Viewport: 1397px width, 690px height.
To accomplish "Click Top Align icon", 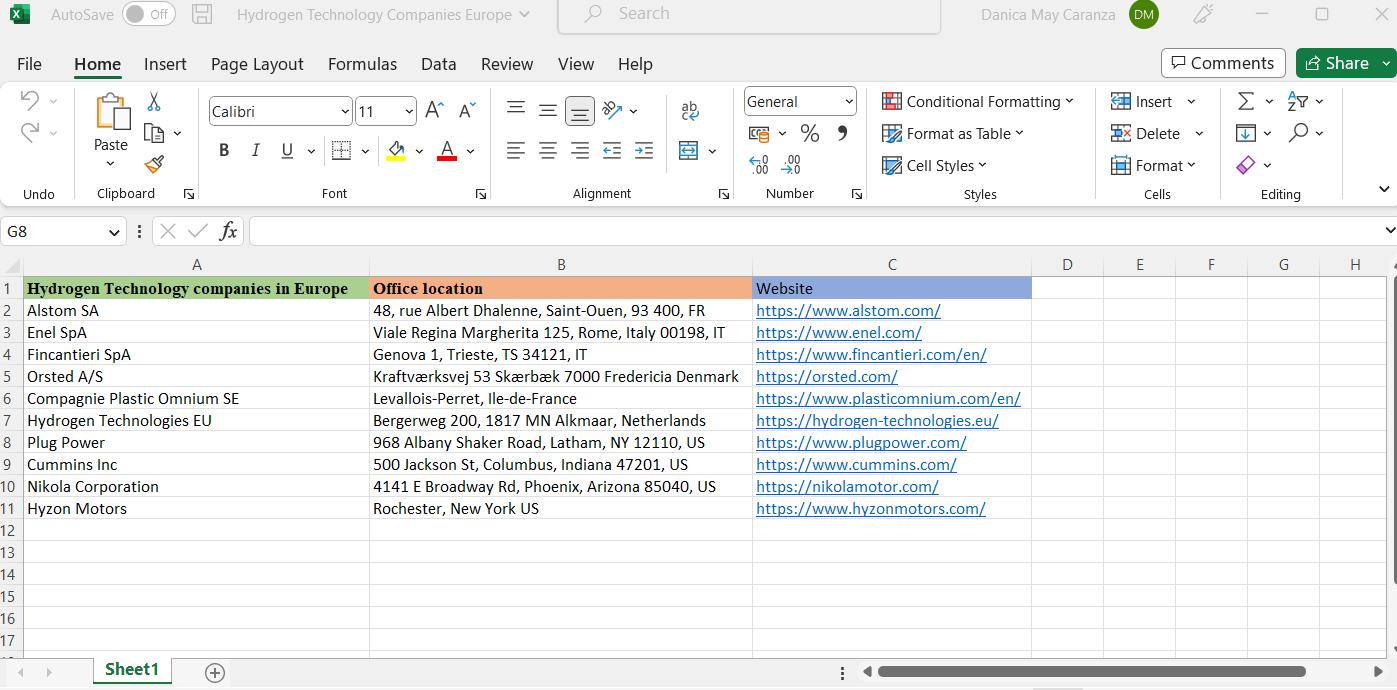I will (515, 110).
